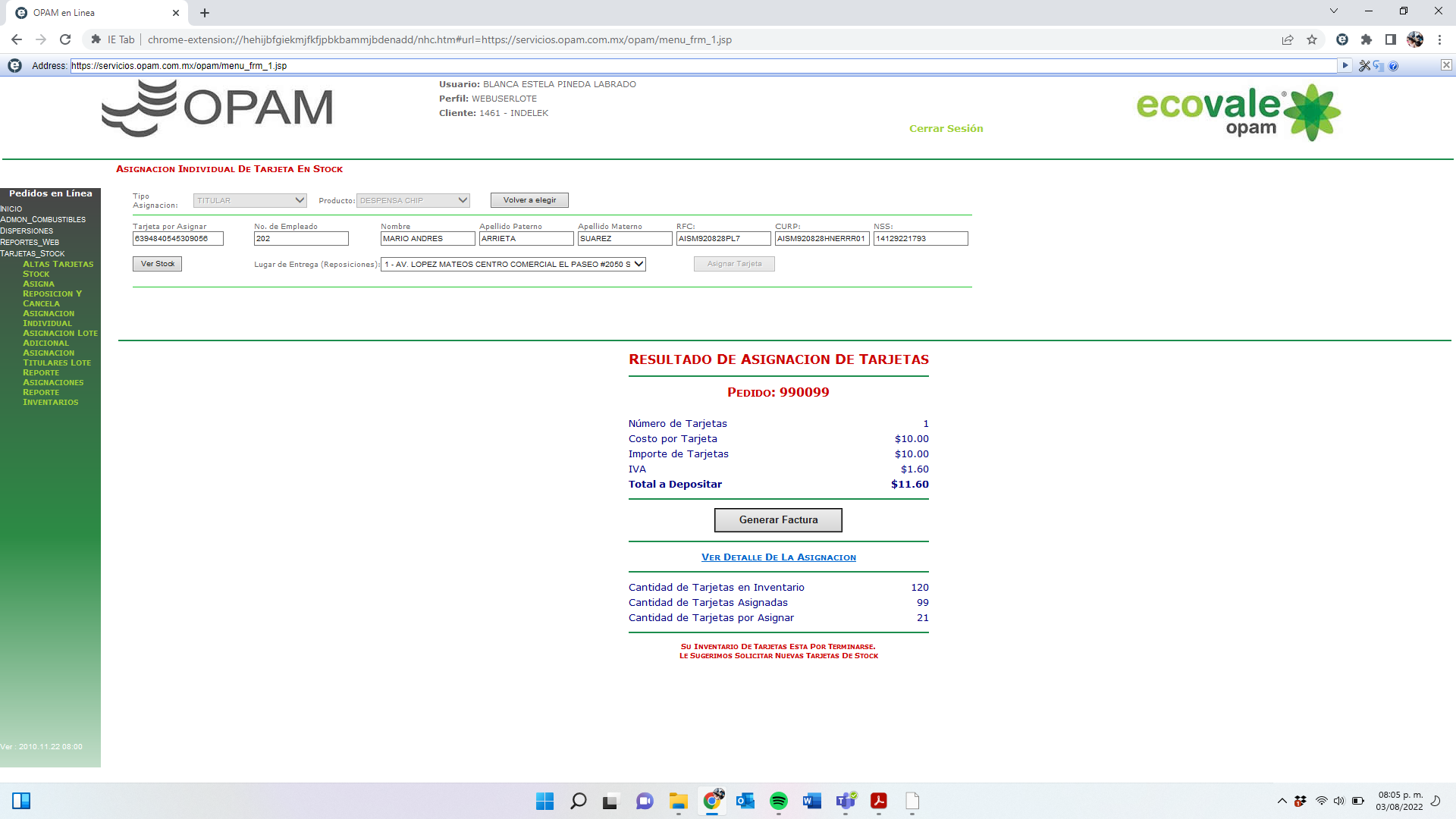This screenshot has width=1456, height=819.
Task: Focus No. de Empleado field
Action: click(x=301, y=239)
